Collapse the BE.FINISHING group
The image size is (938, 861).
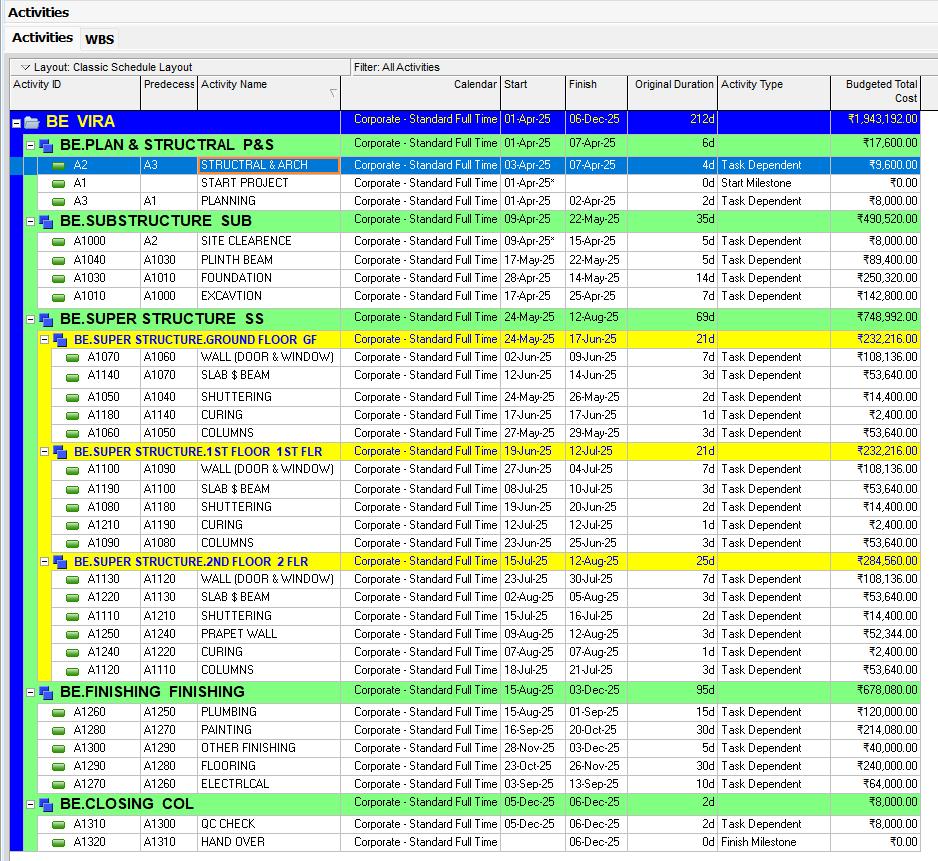(31, 692)
